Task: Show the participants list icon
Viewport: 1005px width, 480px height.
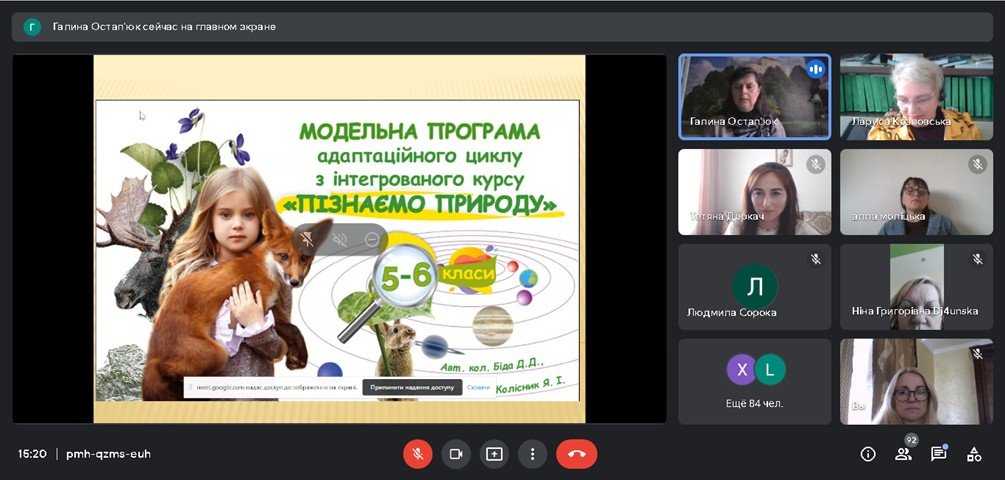Action: (x=903, y=454)
